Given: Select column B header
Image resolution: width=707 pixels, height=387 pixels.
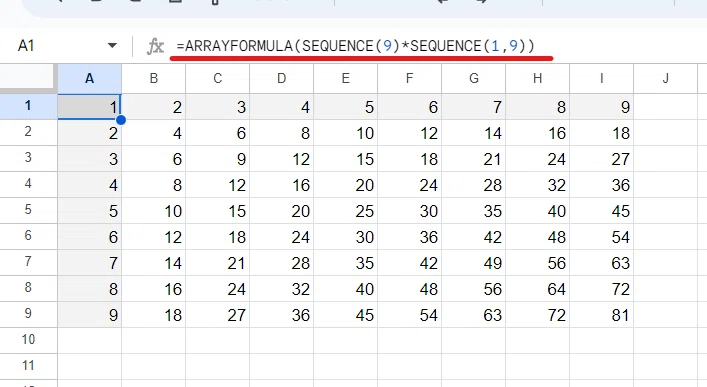Looking at the screenshot, I should pyautogui.click(x=154, y=78).
